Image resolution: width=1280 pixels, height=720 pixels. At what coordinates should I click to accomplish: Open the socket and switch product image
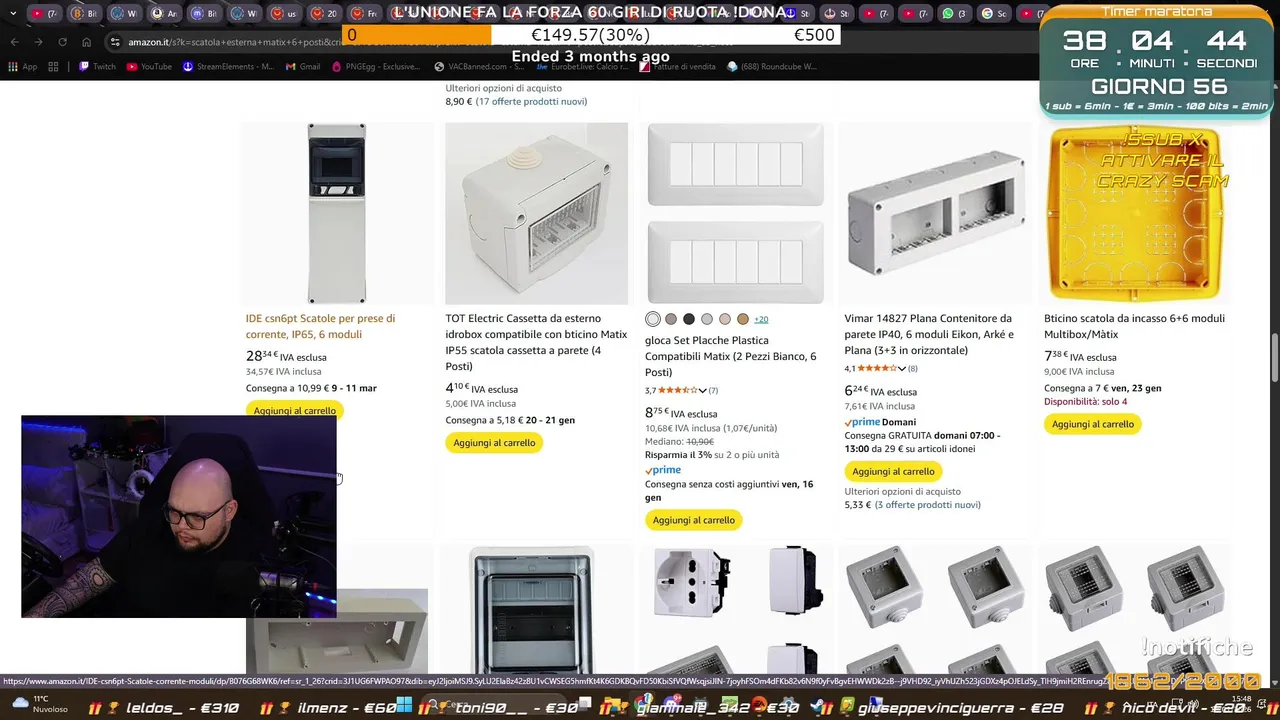point(735,608)
